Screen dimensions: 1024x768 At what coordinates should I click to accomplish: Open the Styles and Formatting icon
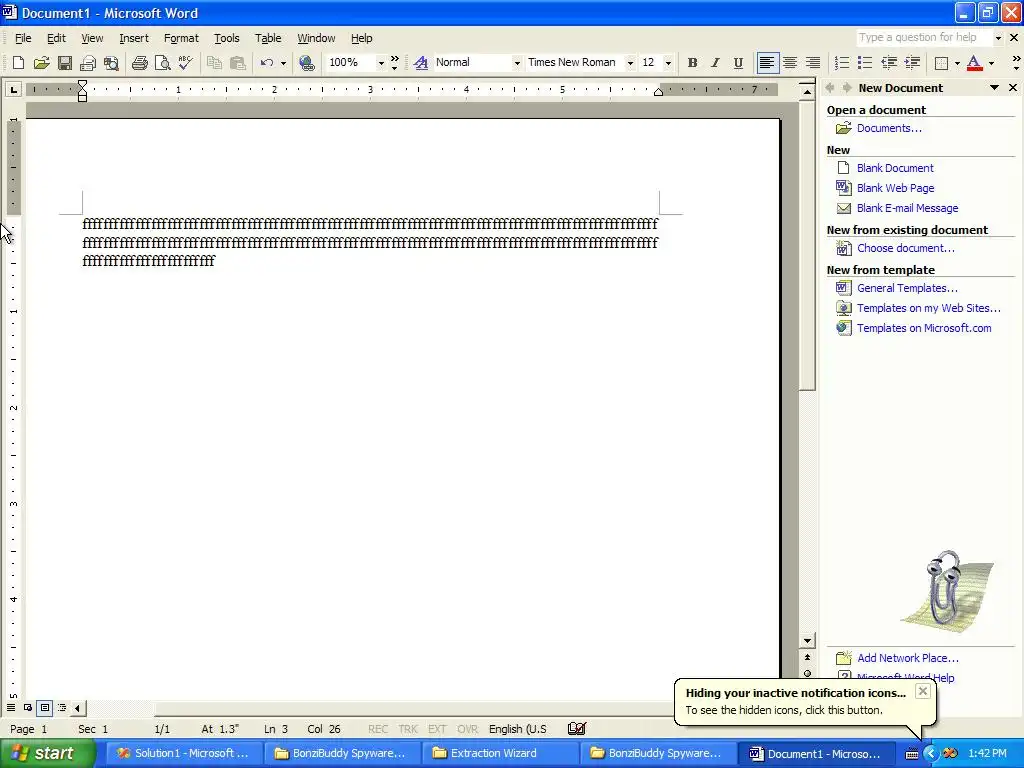click(421, 63)
